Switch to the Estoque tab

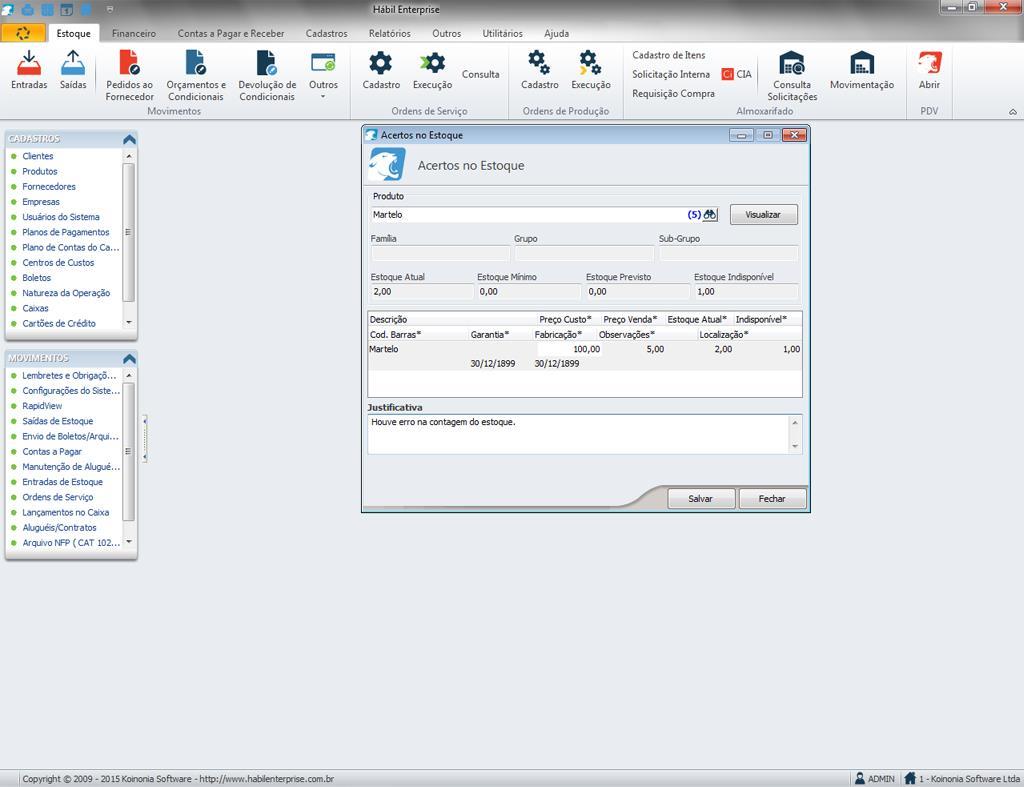point(73,33)
